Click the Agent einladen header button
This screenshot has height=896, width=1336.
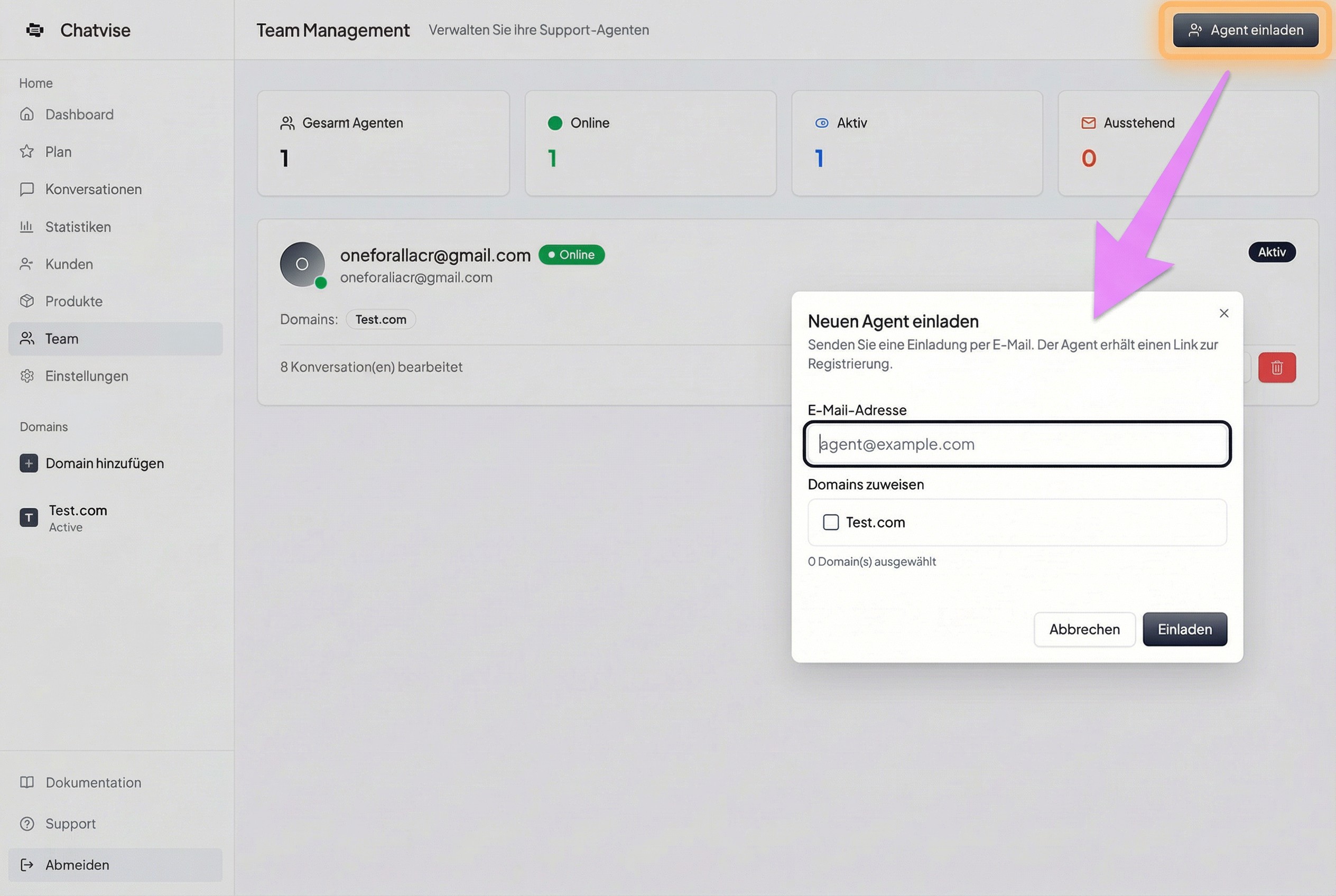1245,30
